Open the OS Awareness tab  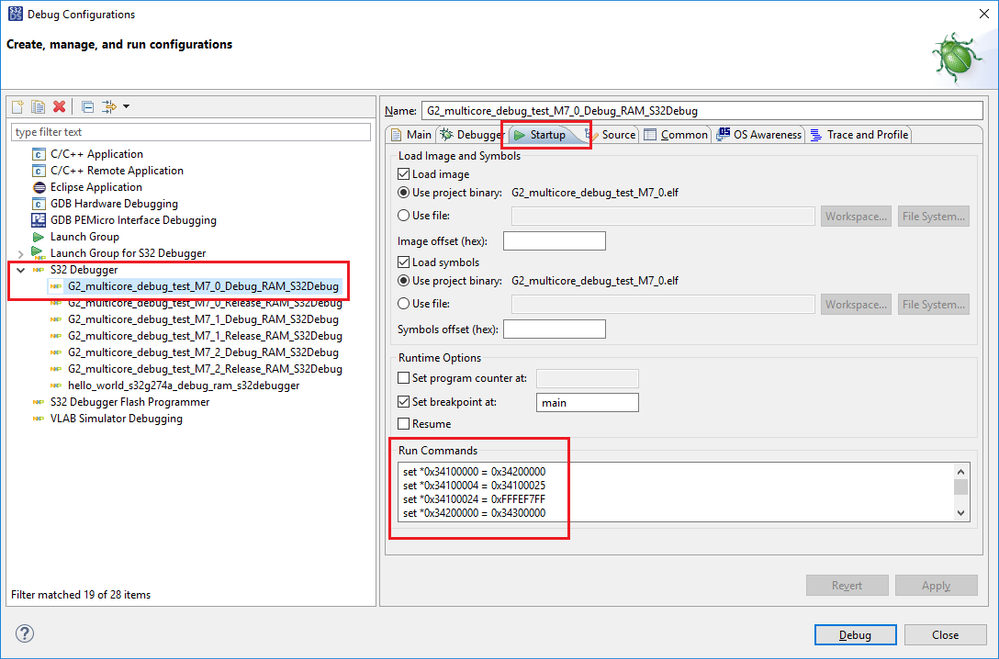point(759,135)
